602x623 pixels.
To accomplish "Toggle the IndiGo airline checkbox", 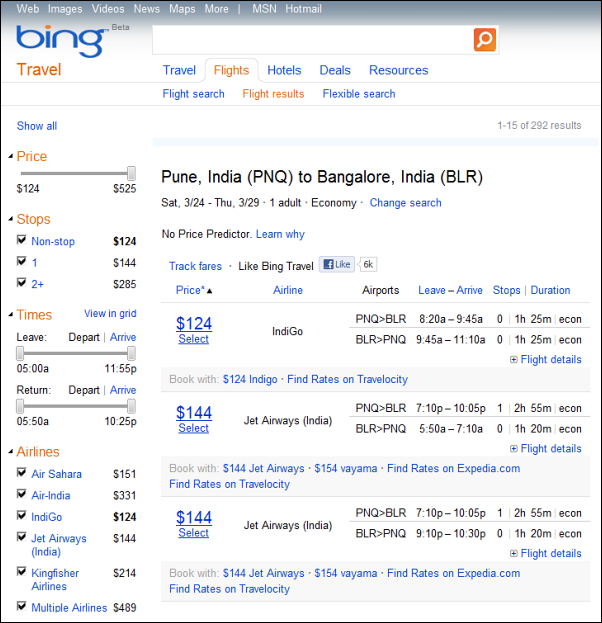I will pyautogui.click(x=21, y=515).
